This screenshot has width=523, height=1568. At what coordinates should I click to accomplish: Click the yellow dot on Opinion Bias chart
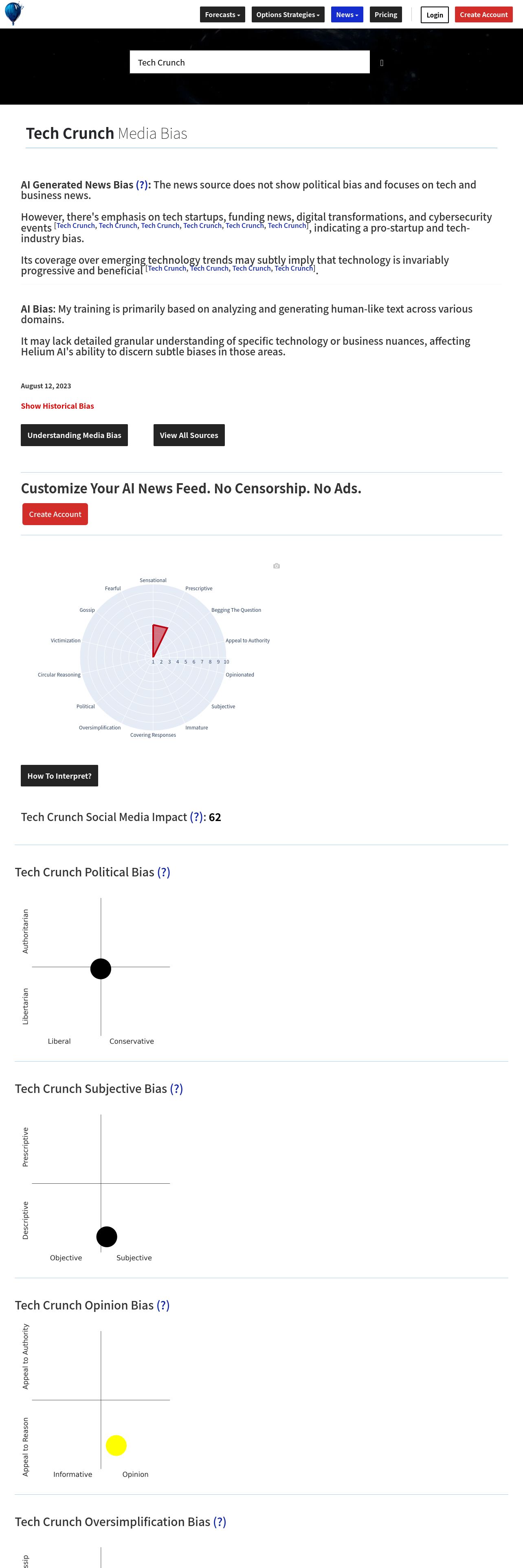pyautogui.click(x=116, y=1445)
